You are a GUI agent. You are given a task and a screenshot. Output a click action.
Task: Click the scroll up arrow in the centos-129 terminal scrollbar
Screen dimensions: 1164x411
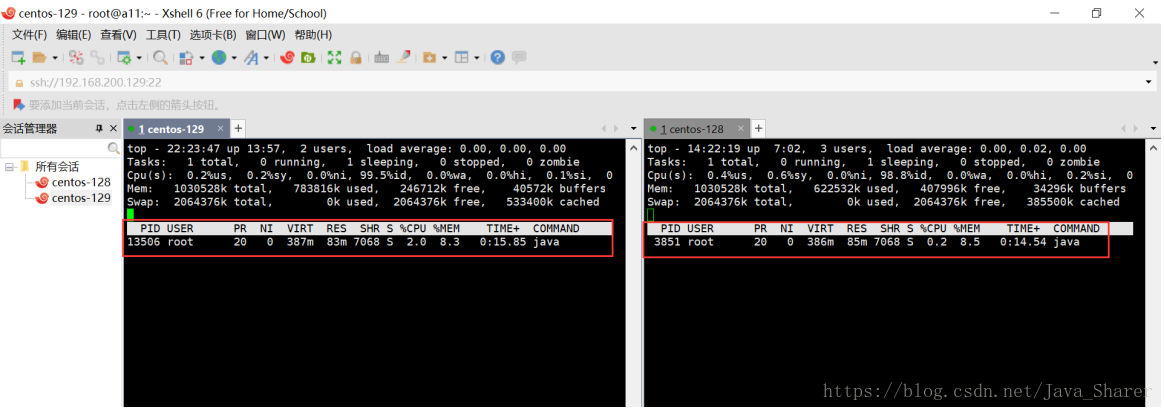point(634,148)
